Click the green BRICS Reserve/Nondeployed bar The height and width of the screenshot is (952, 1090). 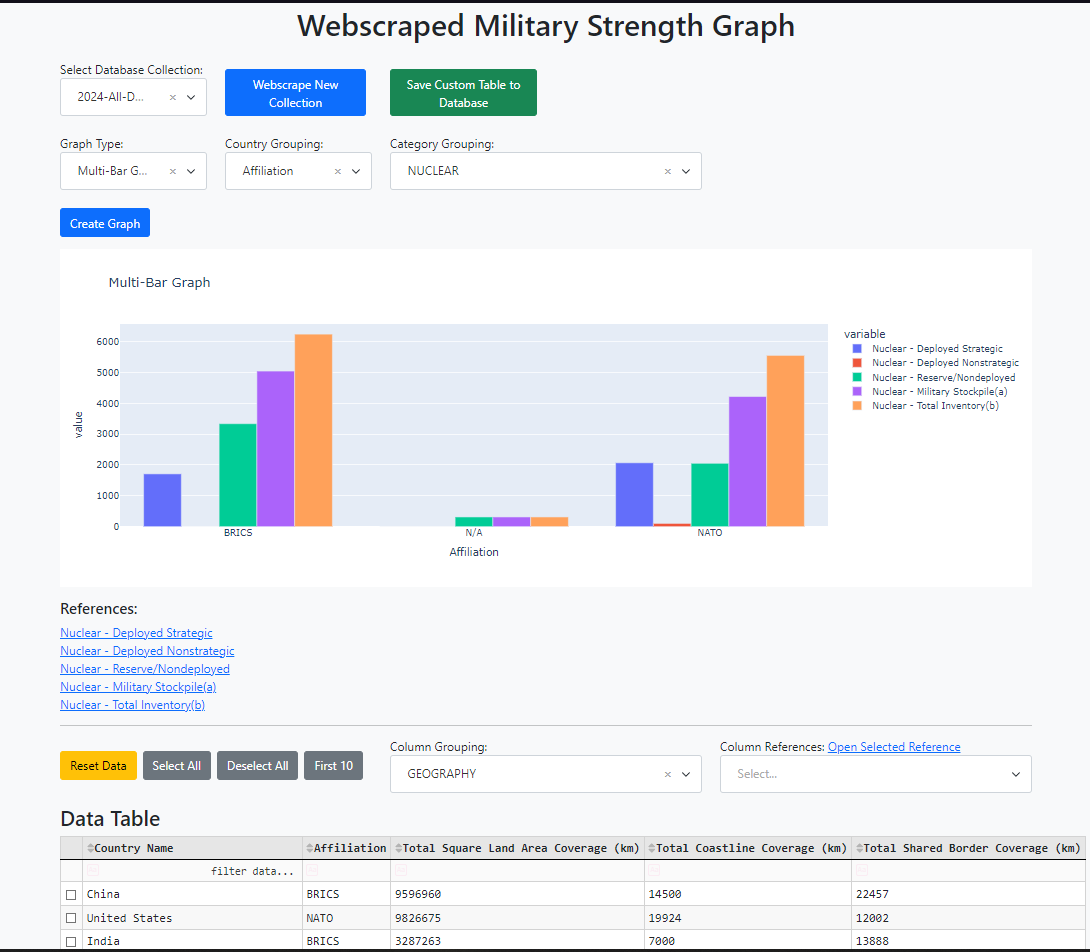tap(238, 475)
